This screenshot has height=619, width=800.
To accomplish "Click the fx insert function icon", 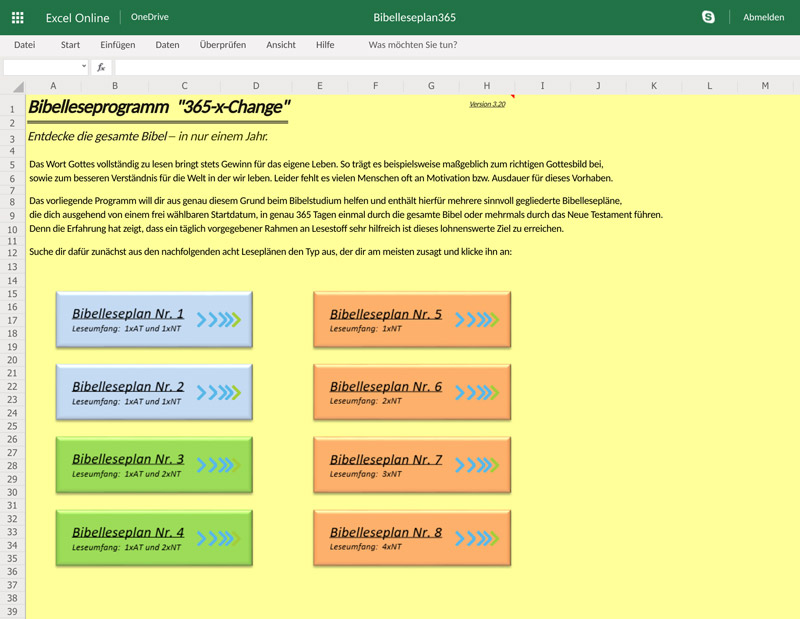I will (101, 67).
